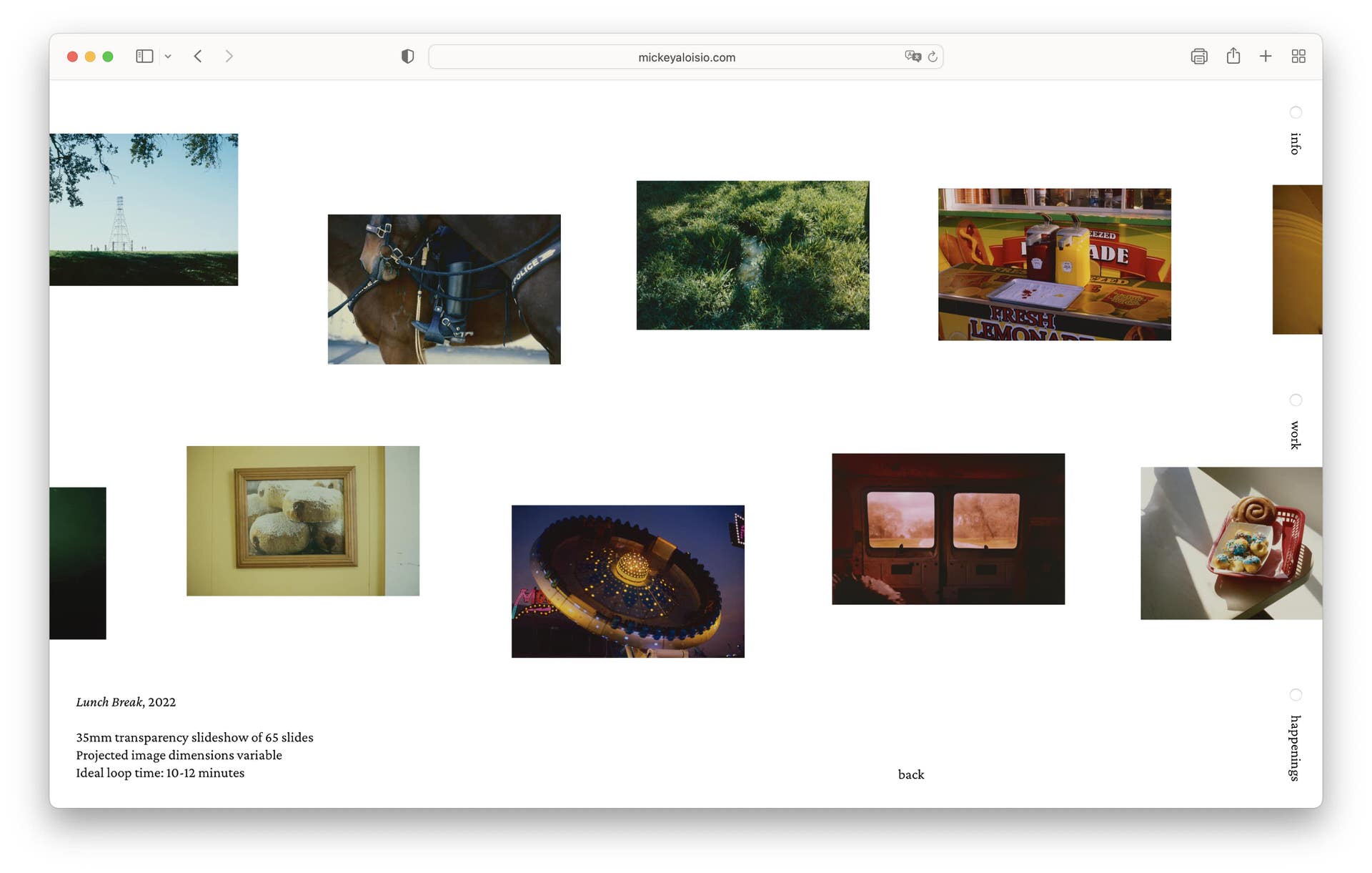
Task: Toggle the Safari sidebar icon
Action: (144, 56)
